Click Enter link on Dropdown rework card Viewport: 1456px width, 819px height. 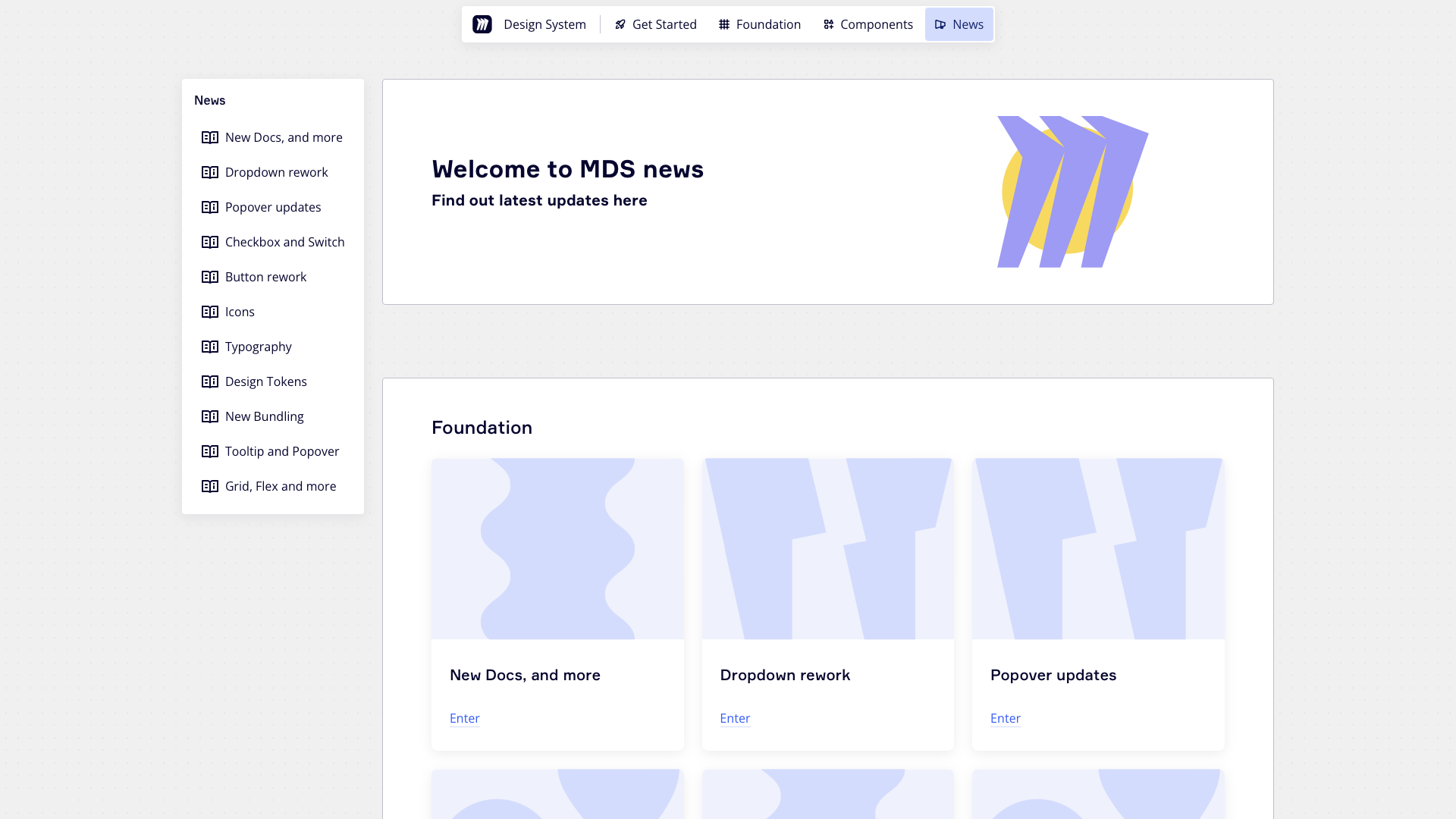tap(735, 718)
